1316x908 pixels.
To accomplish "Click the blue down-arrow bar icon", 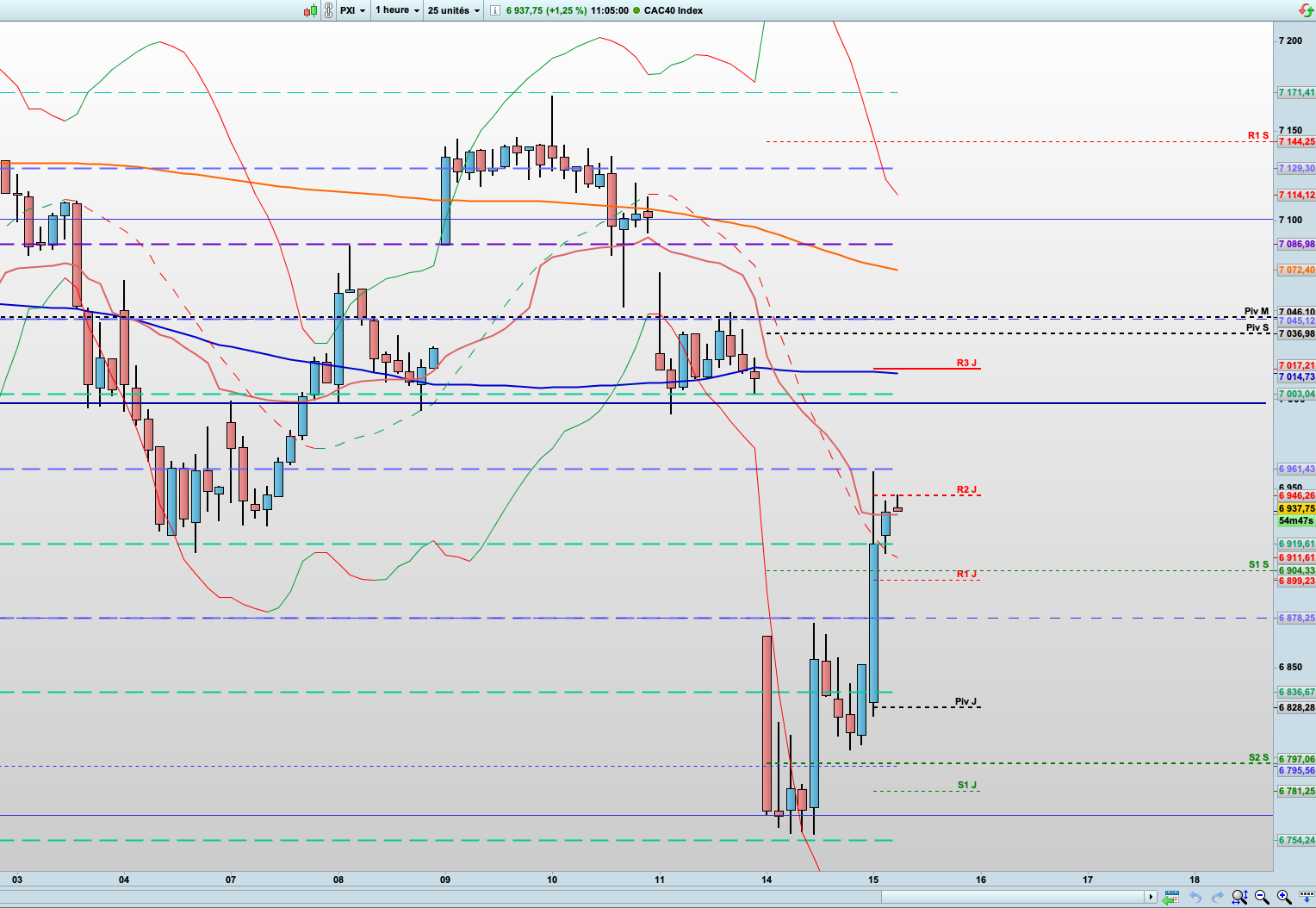I will pyautogui.click(x=1306, y=897).
